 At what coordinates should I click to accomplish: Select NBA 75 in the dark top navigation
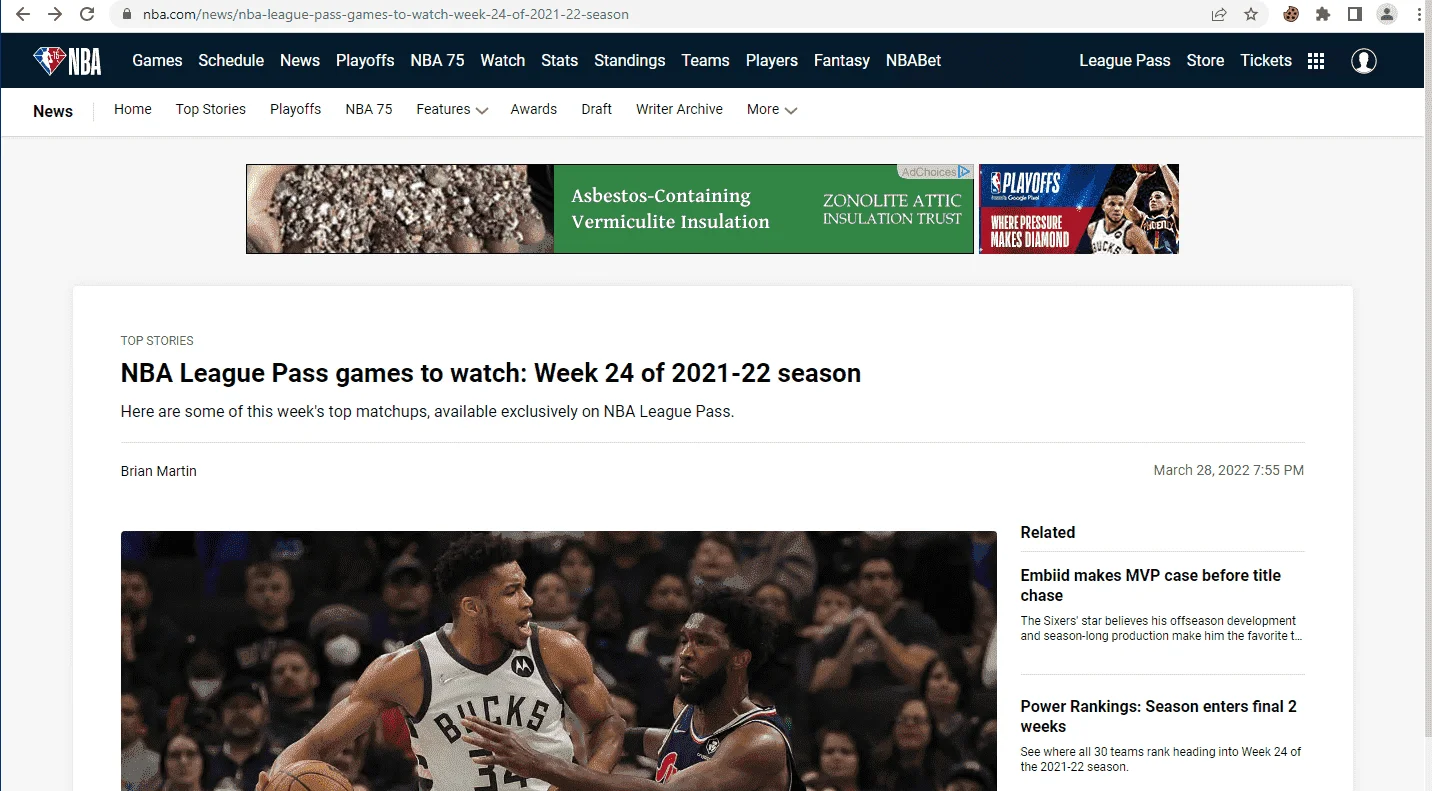click(437, 60)
